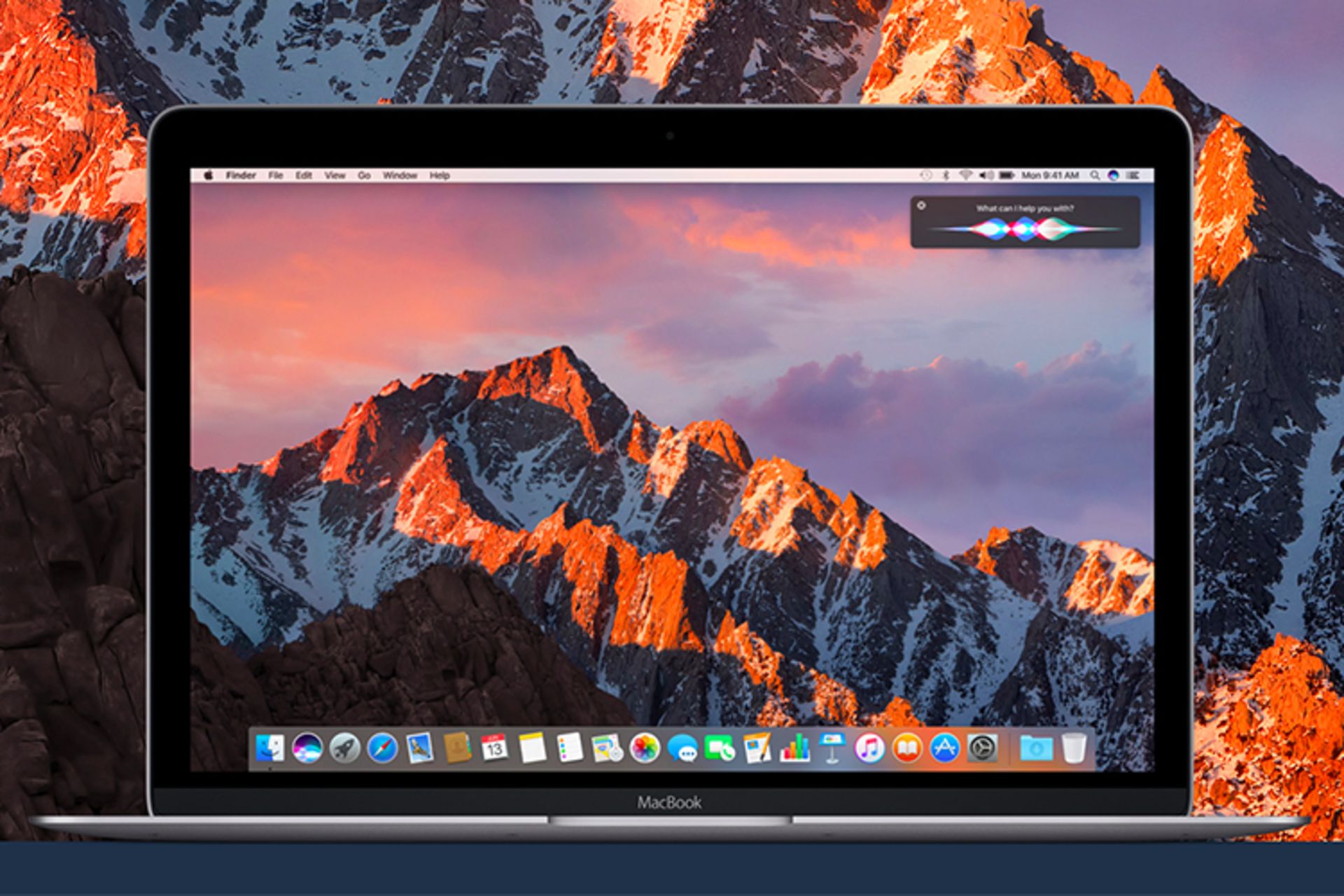Click the Mon 9:41 AM clock
Screen dimensions: 1344x896
(x=1050, y=175)
